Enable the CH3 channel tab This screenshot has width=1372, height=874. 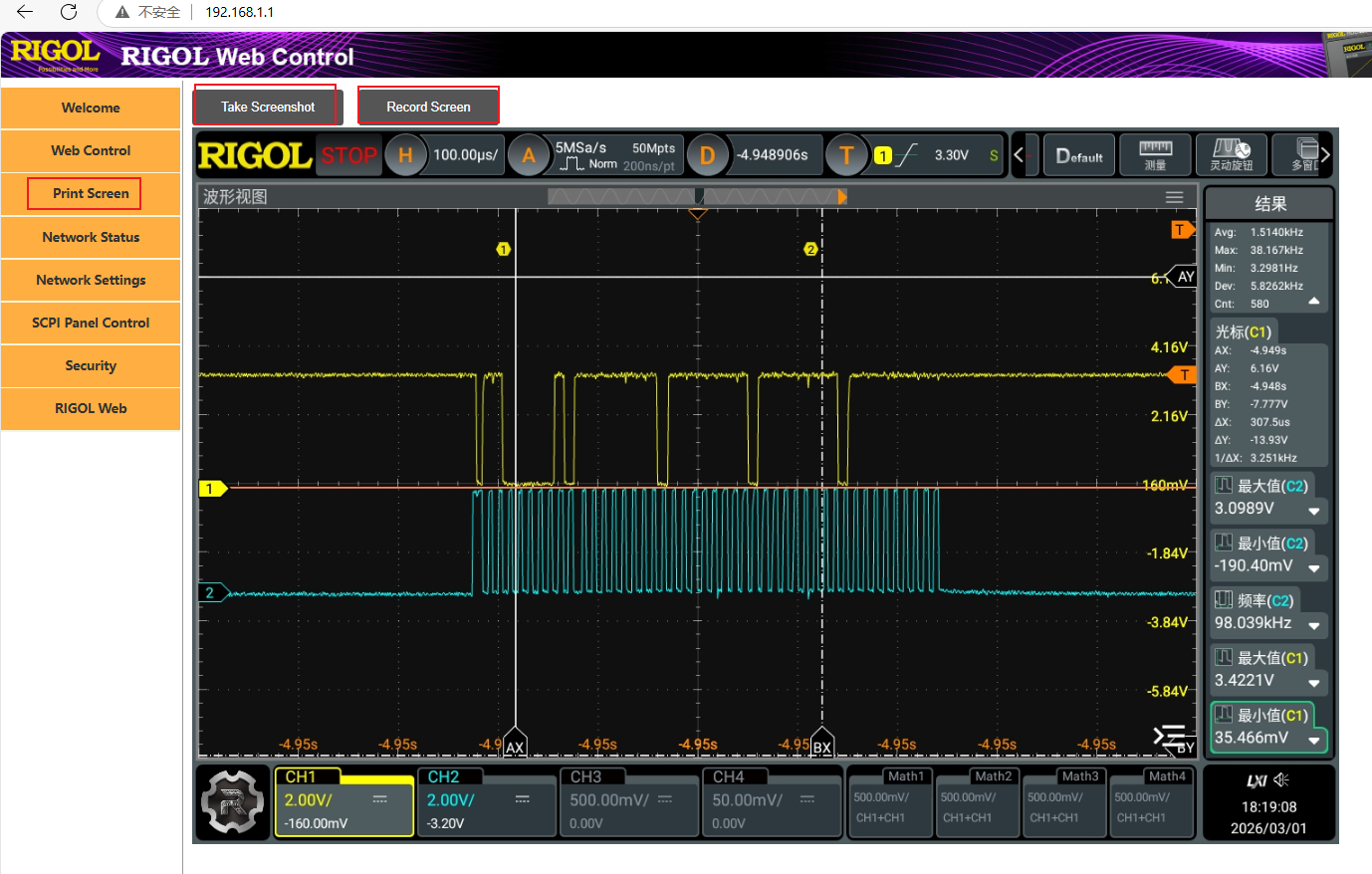click(x=592, y=776)
